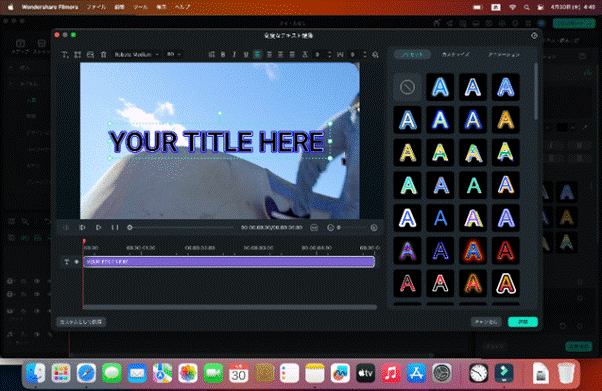Toggle italic formatting
The width and height of the screenshot is (602, 391).
[234, 55]
